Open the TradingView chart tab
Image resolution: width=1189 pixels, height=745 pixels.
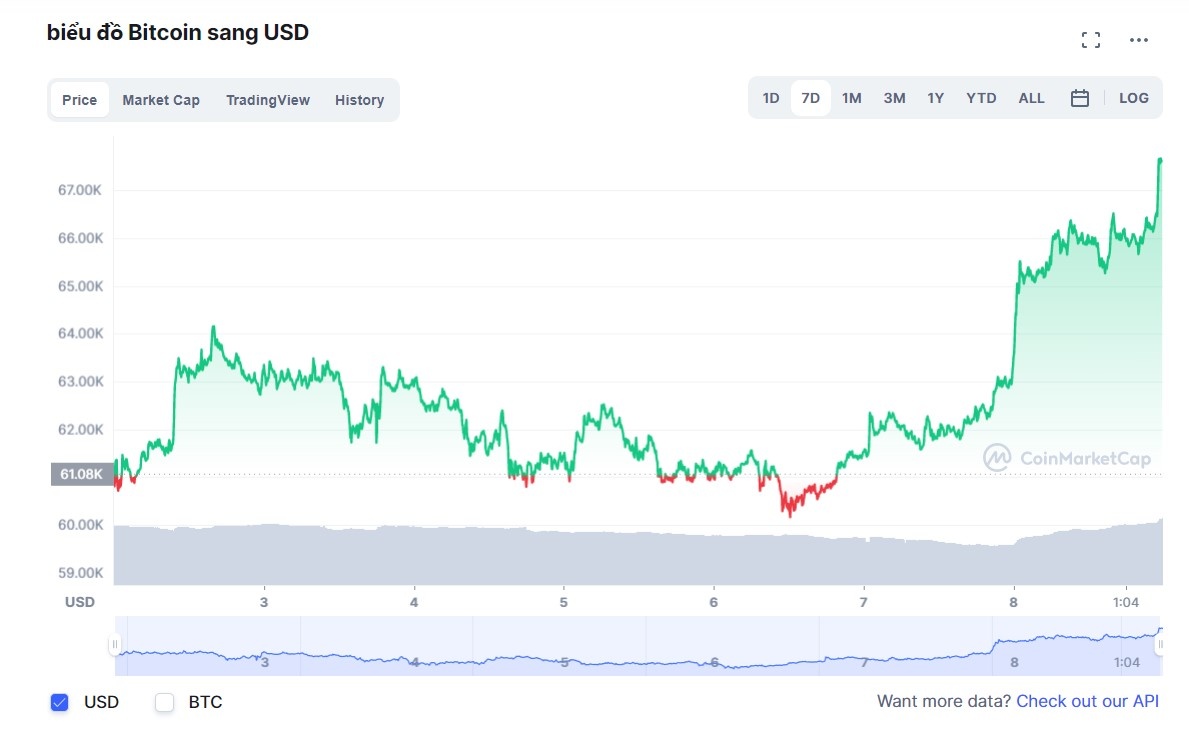click(268, 100)
